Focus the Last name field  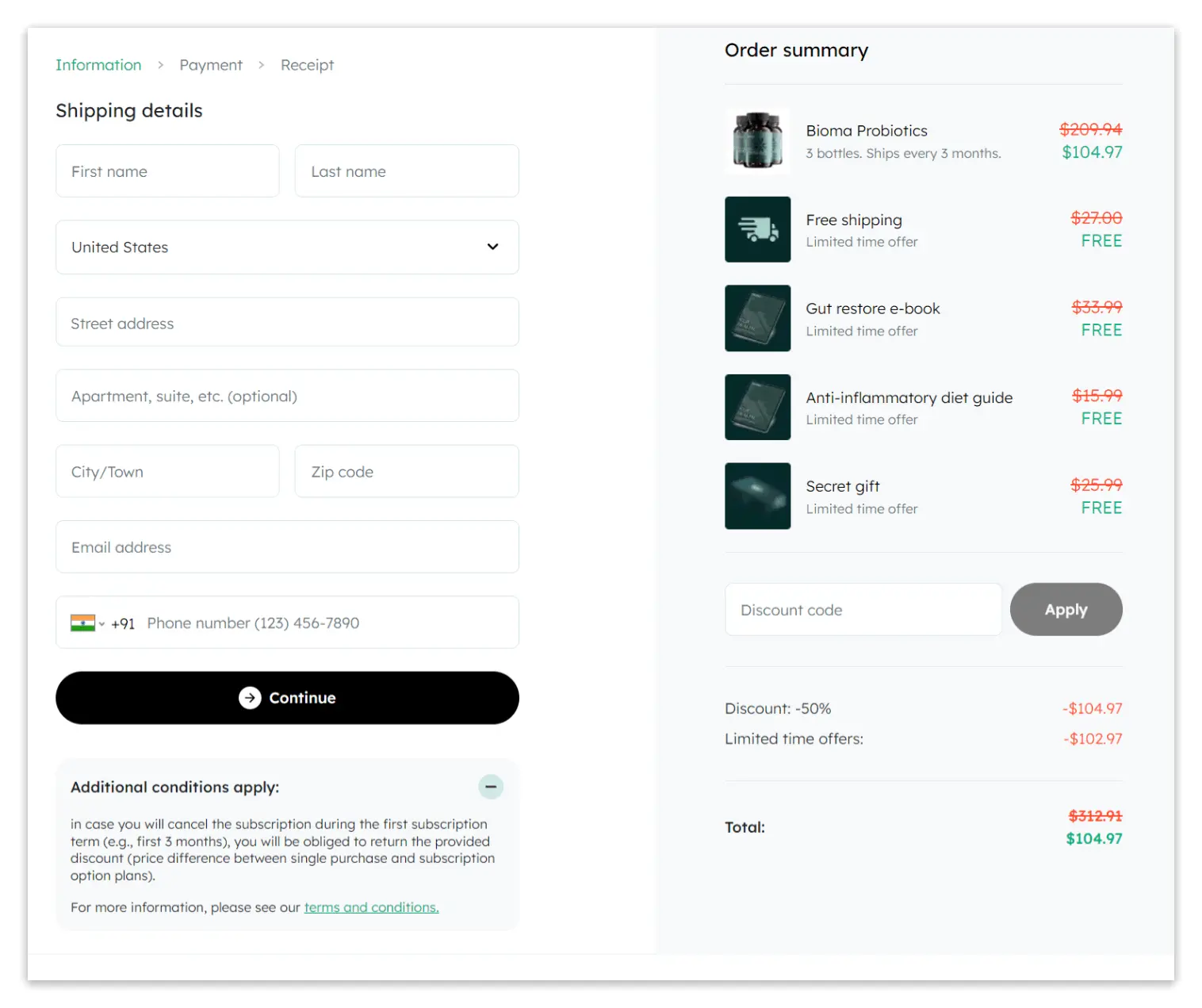point(407,171)
